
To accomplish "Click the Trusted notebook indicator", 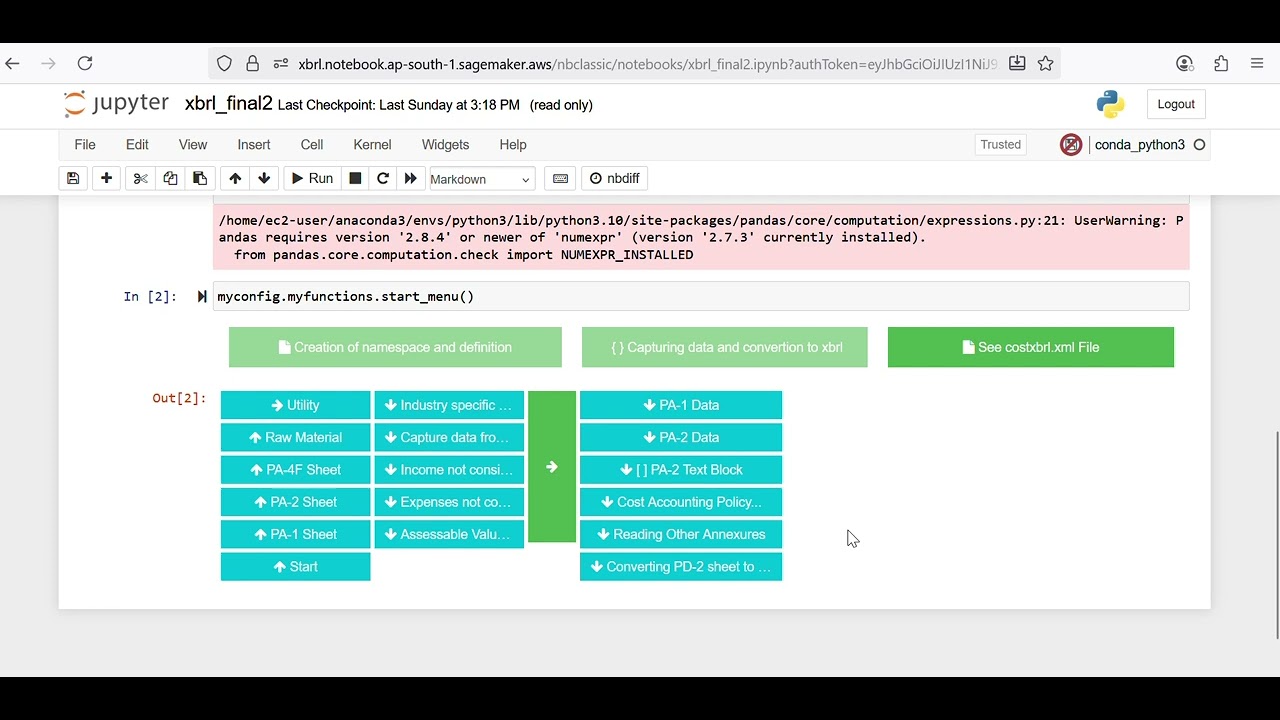I will tap(1000, 145).
